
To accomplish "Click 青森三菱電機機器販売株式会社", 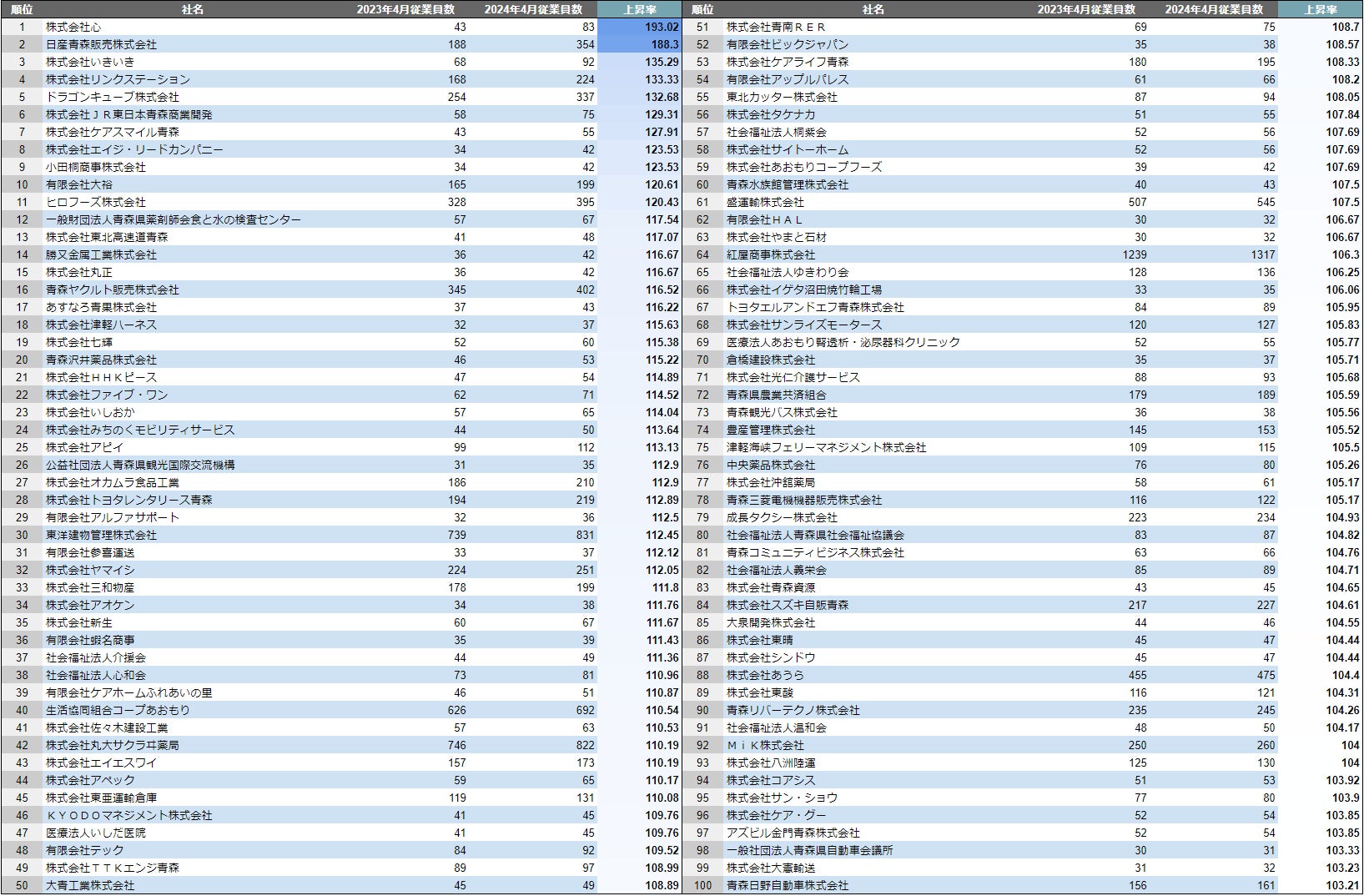I will click(x=804, y=500).
